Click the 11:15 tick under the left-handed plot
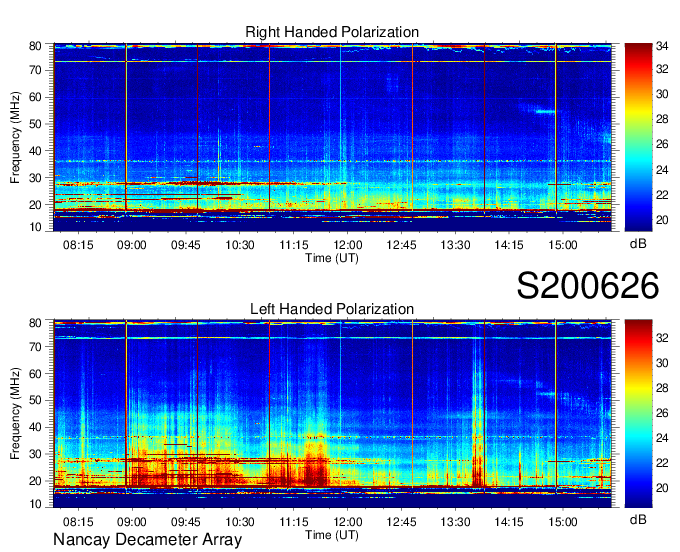The width and height of the screenshot is (680, 552). [294, 522]
